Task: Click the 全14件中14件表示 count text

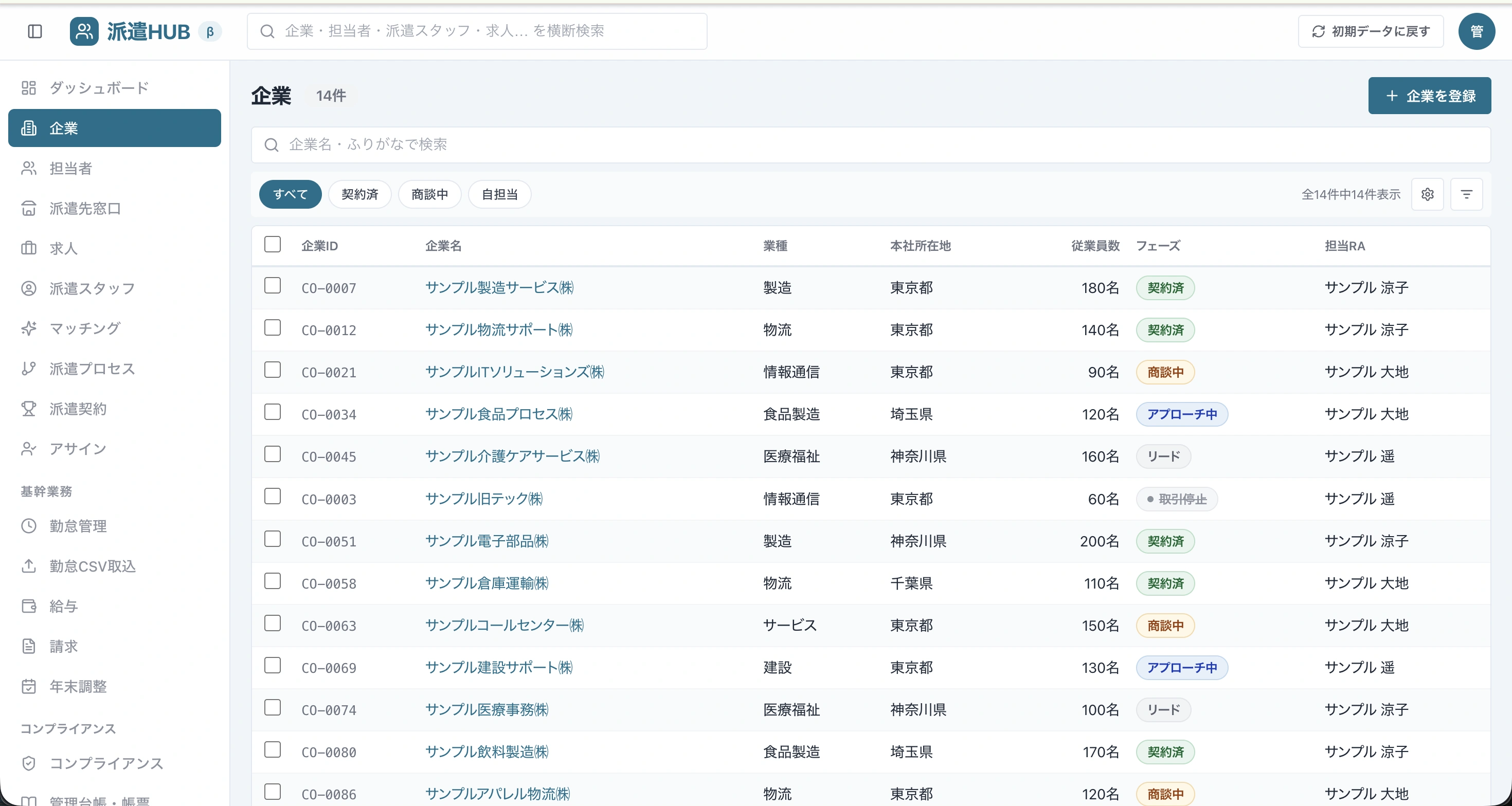Action: pyautogui.click(x=1351, y=195)
